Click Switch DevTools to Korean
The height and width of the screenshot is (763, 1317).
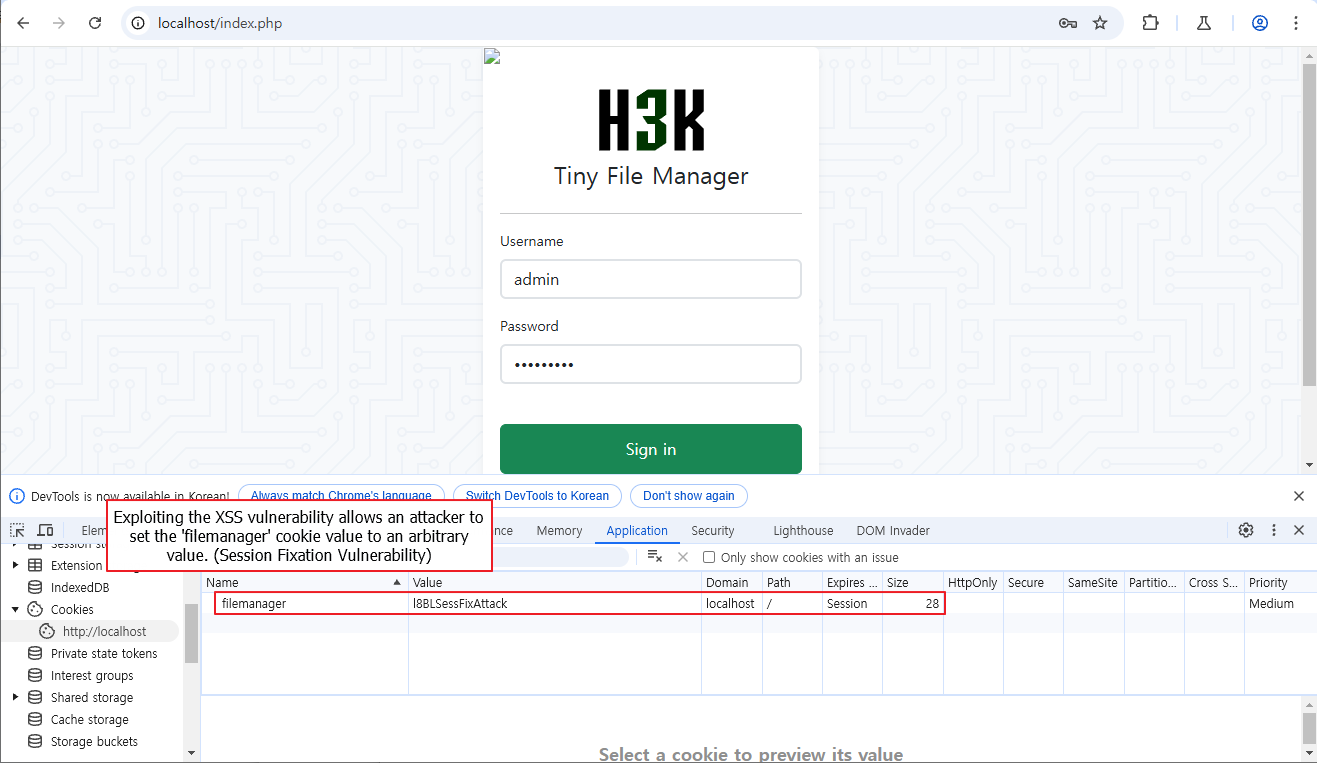point(537,496)
